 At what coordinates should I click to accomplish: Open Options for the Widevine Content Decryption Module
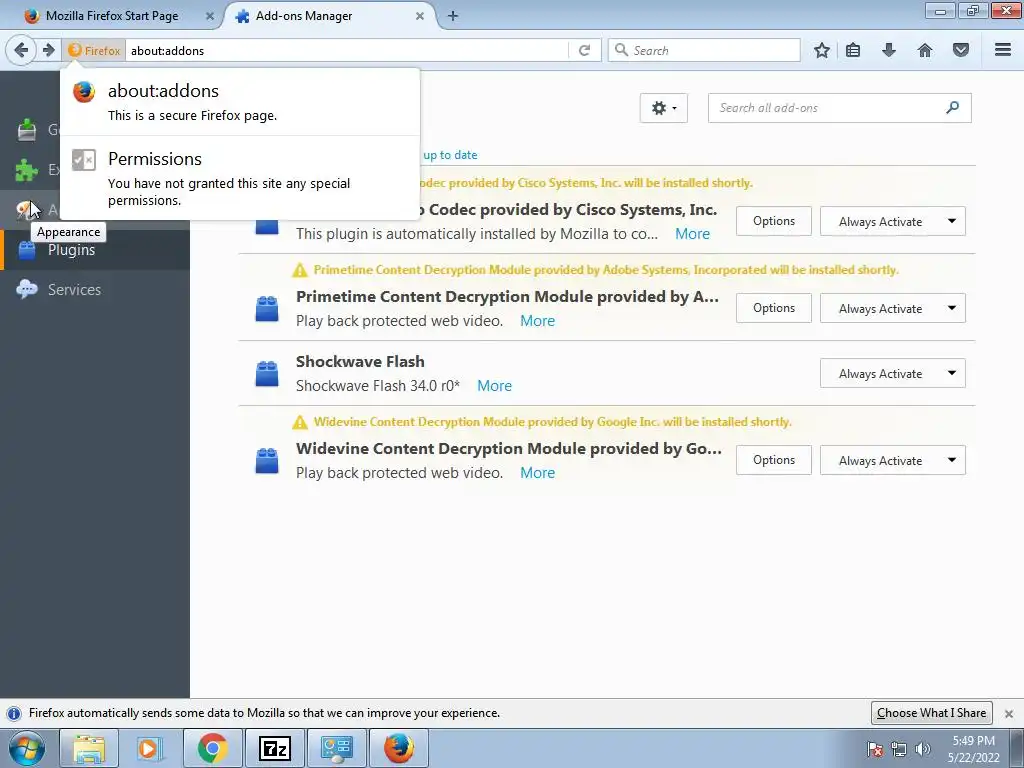pyautogui.click(x=773, y=460)
